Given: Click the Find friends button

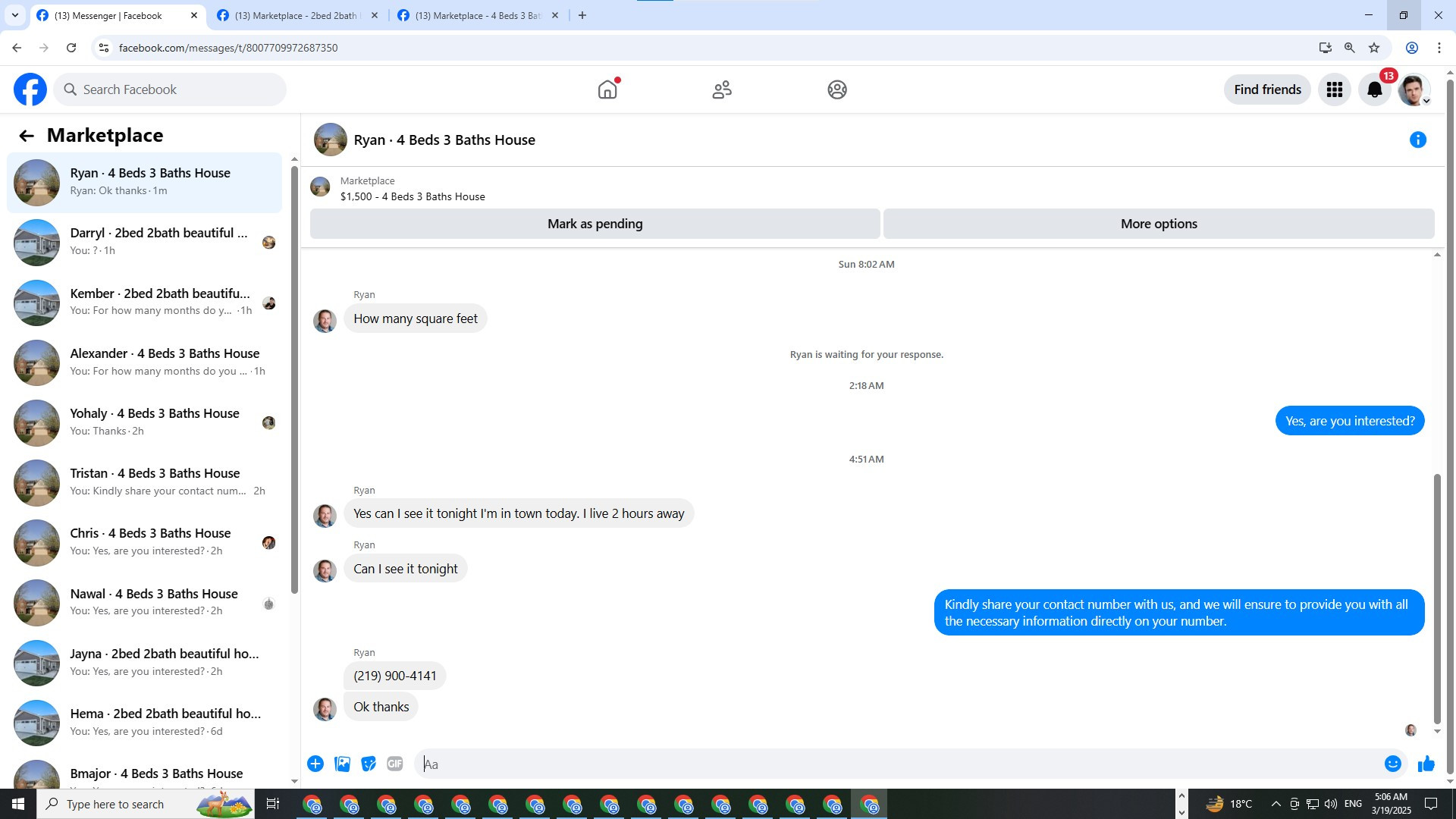Looking at the screenshot, I should 1267,89.
